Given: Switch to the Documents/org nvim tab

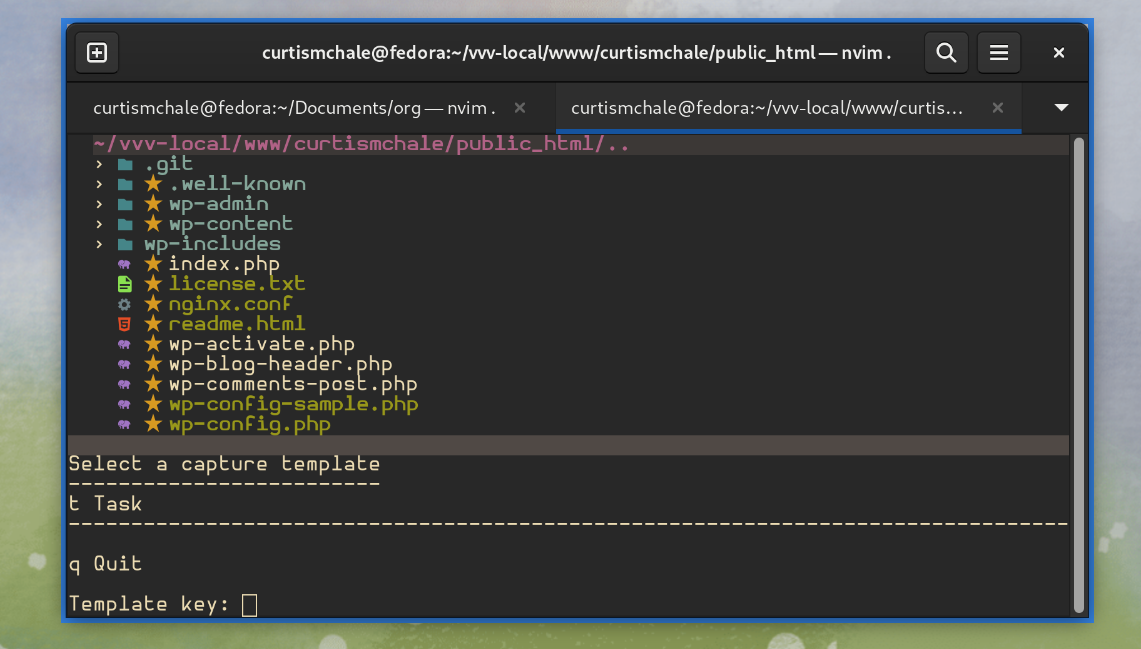Looking at the screenshot, I should (294, 108).
